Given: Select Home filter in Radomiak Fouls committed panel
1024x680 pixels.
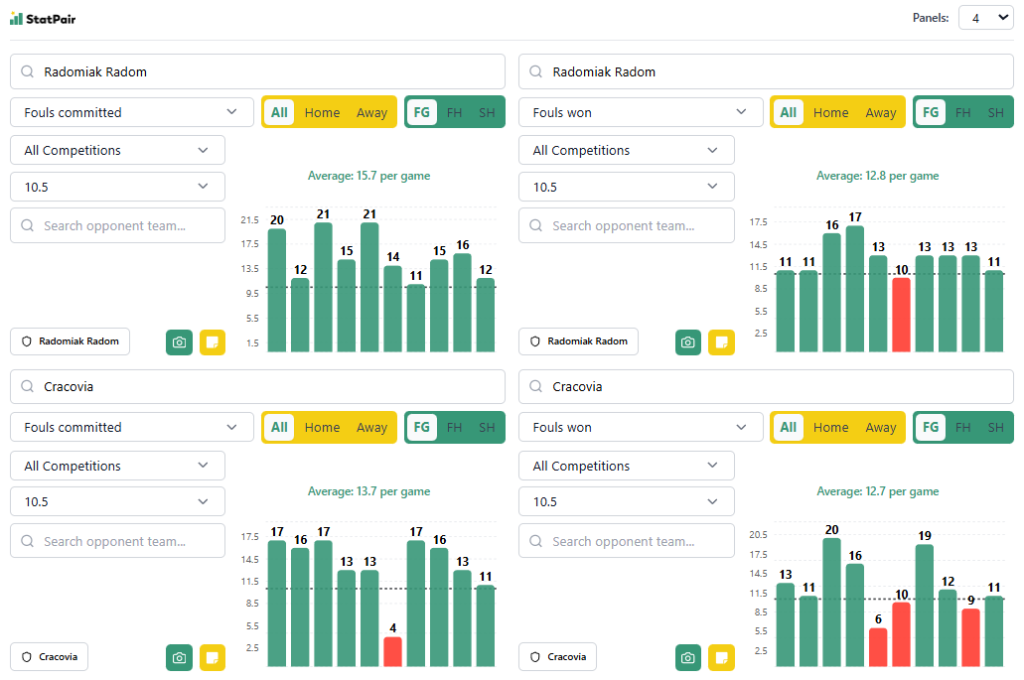Looking at the screenshot, I should (322, 113).
